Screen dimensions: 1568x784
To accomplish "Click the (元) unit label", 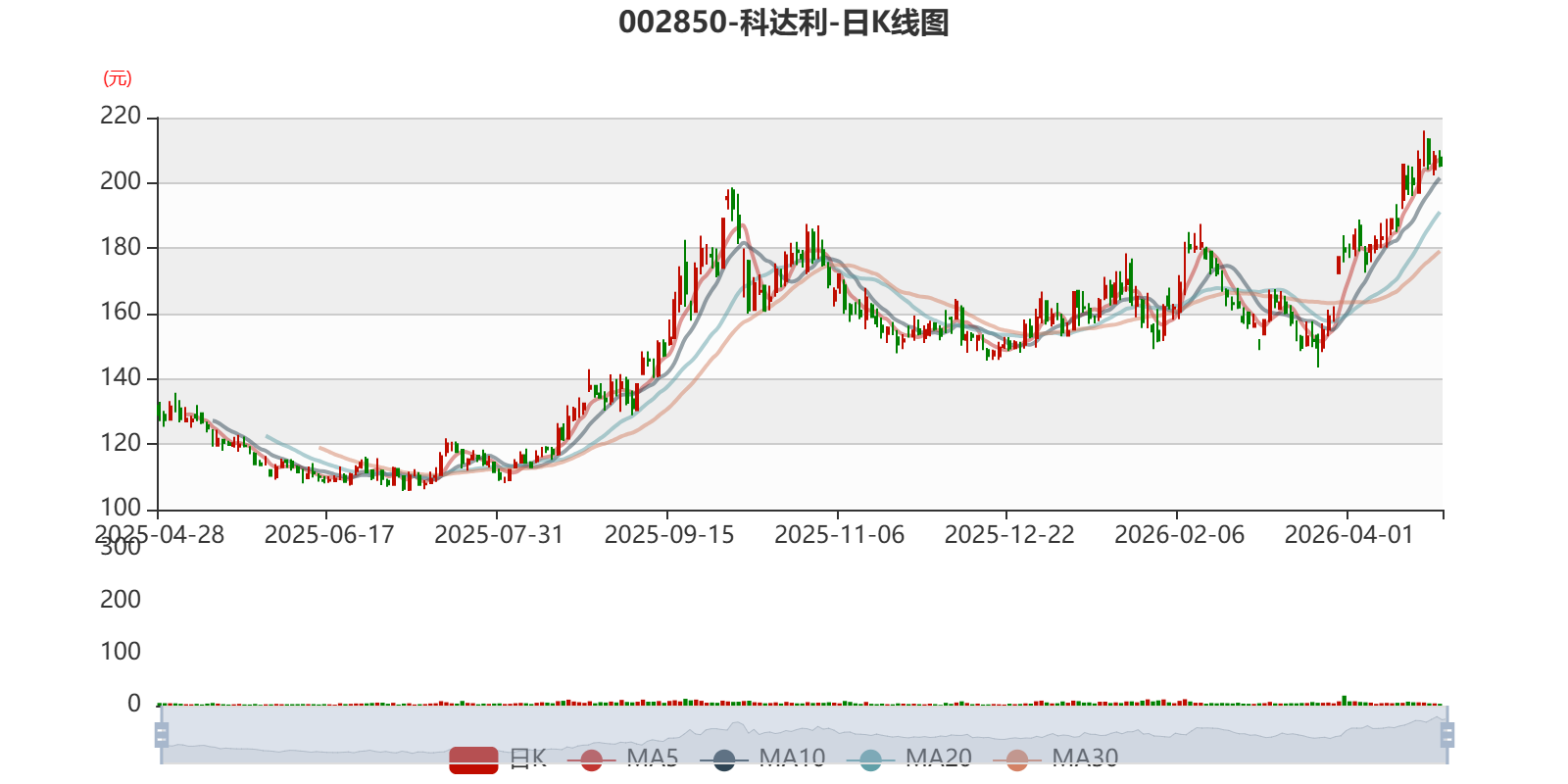I will (118, 78).
